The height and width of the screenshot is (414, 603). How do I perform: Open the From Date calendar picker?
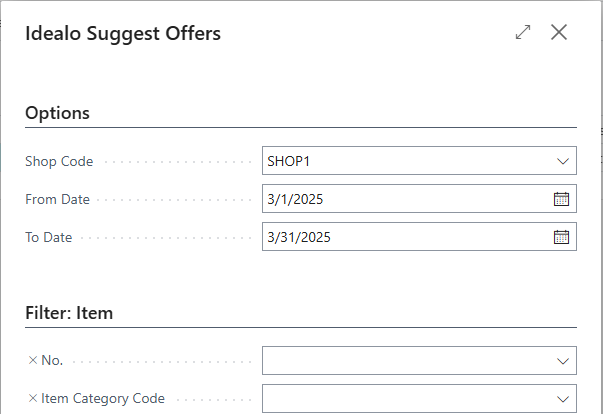click(561, 199)
